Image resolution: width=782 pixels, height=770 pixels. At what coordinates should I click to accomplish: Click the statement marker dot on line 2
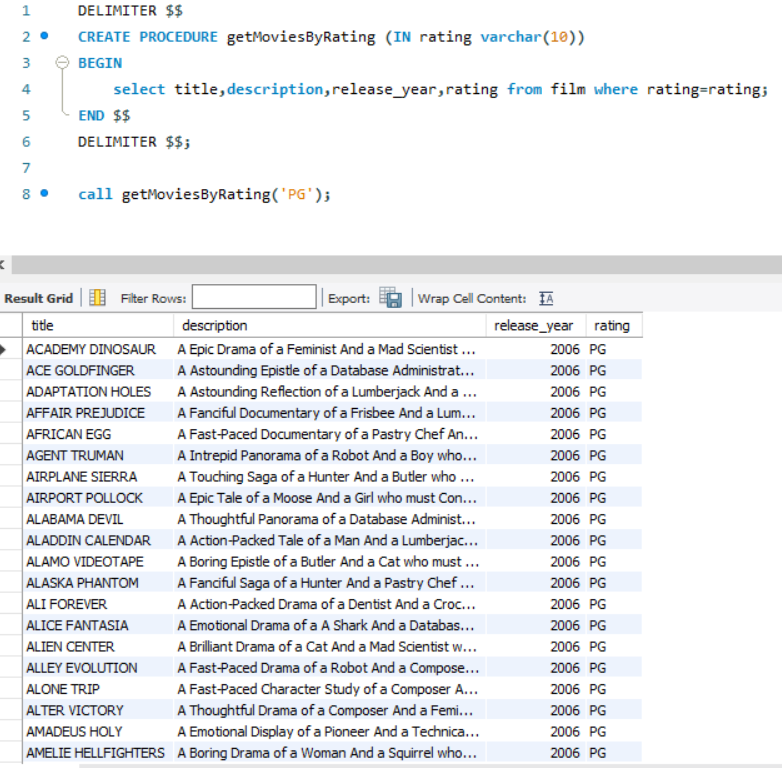[44, 35]
